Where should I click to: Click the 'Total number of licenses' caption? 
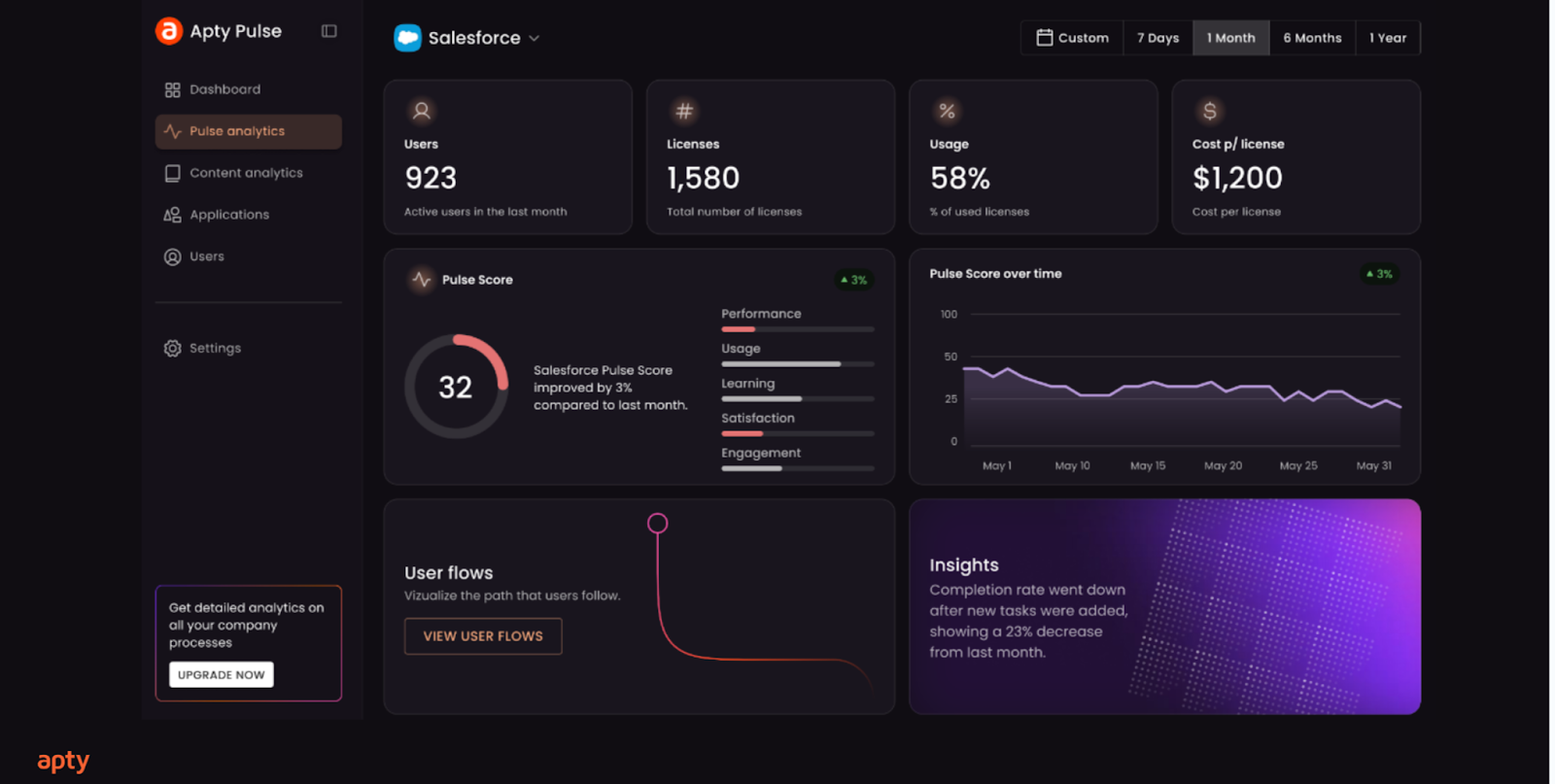[x=735, y=212]
